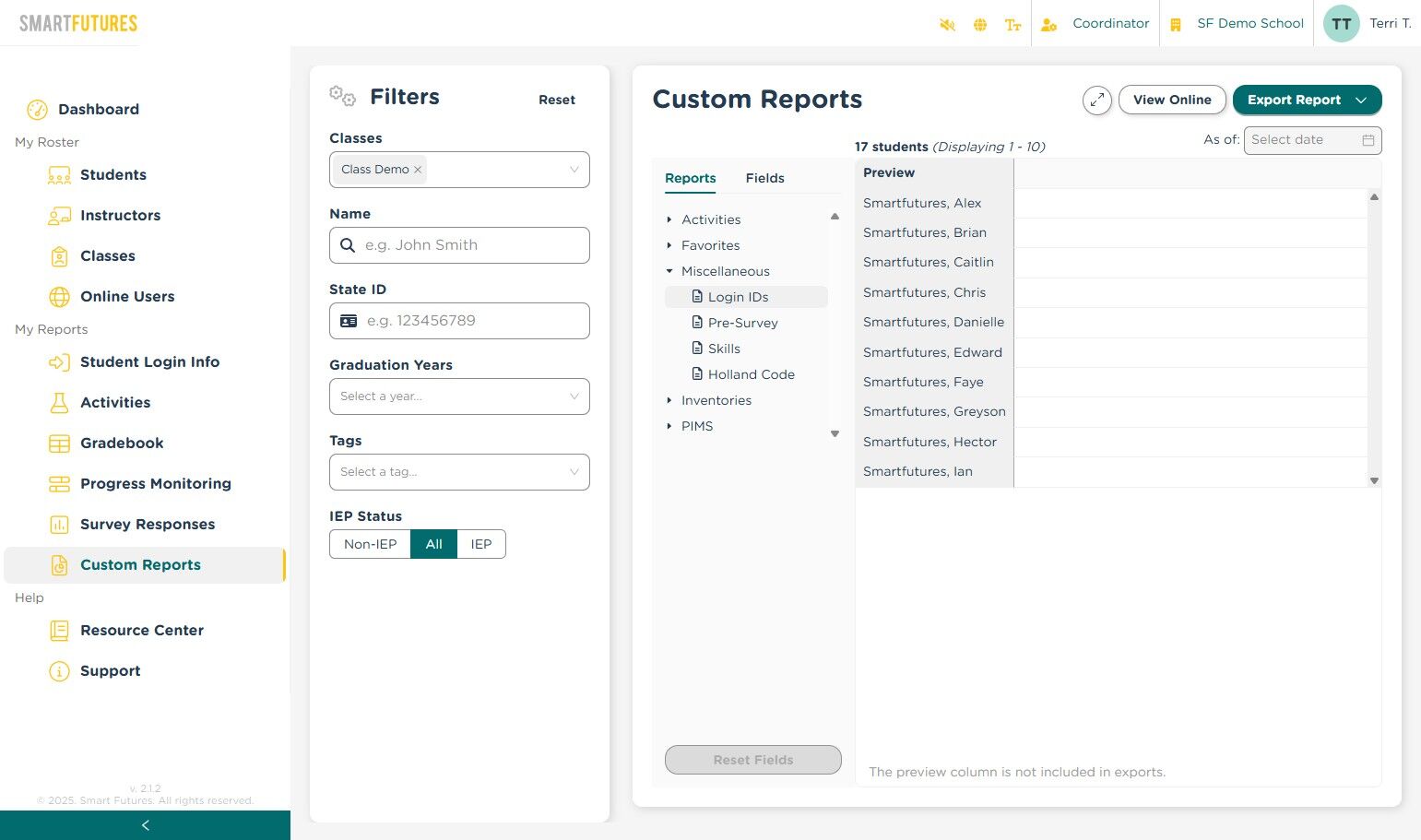This screenshot has width=1421, height=840.
Task: Open Survey Responses in the sidebar
Action: tap(148, 525)
